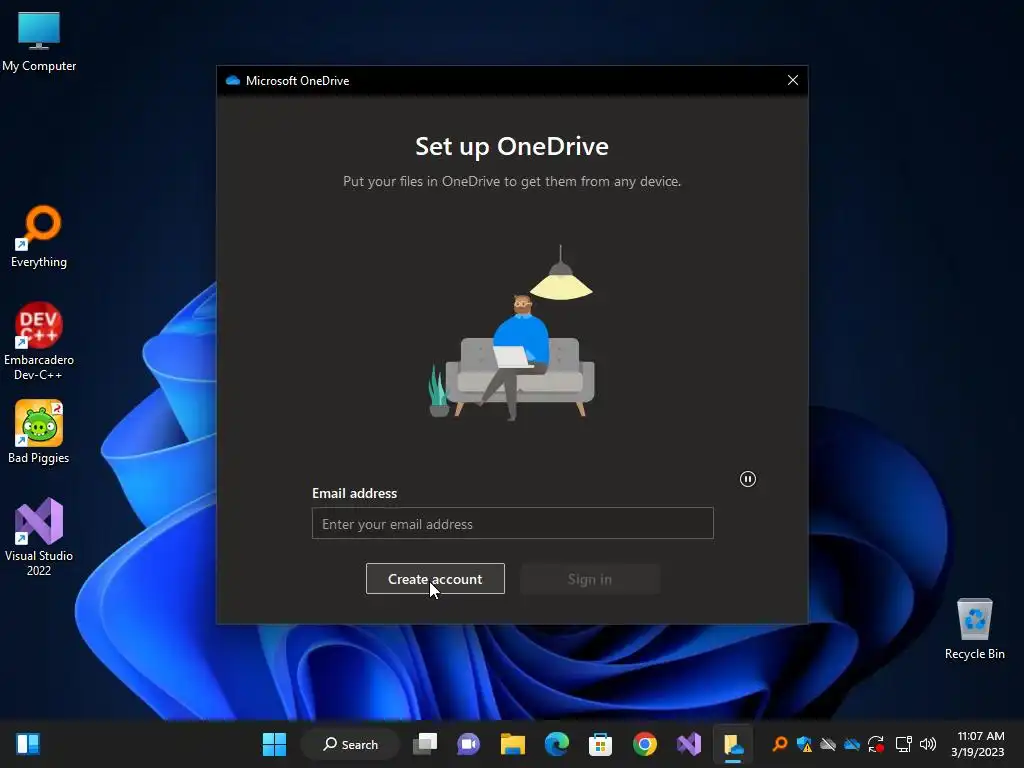Open the volume control in tray

tap(928, 744)
